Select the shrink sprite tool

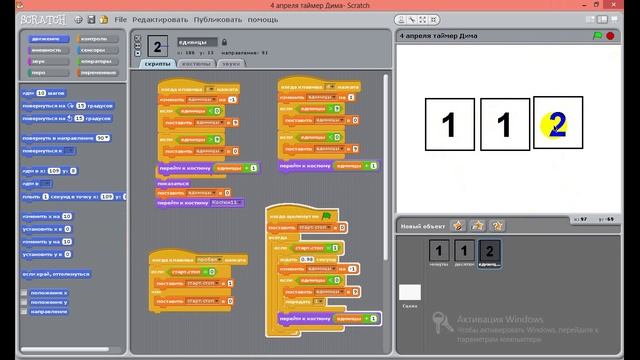(433, 20)
